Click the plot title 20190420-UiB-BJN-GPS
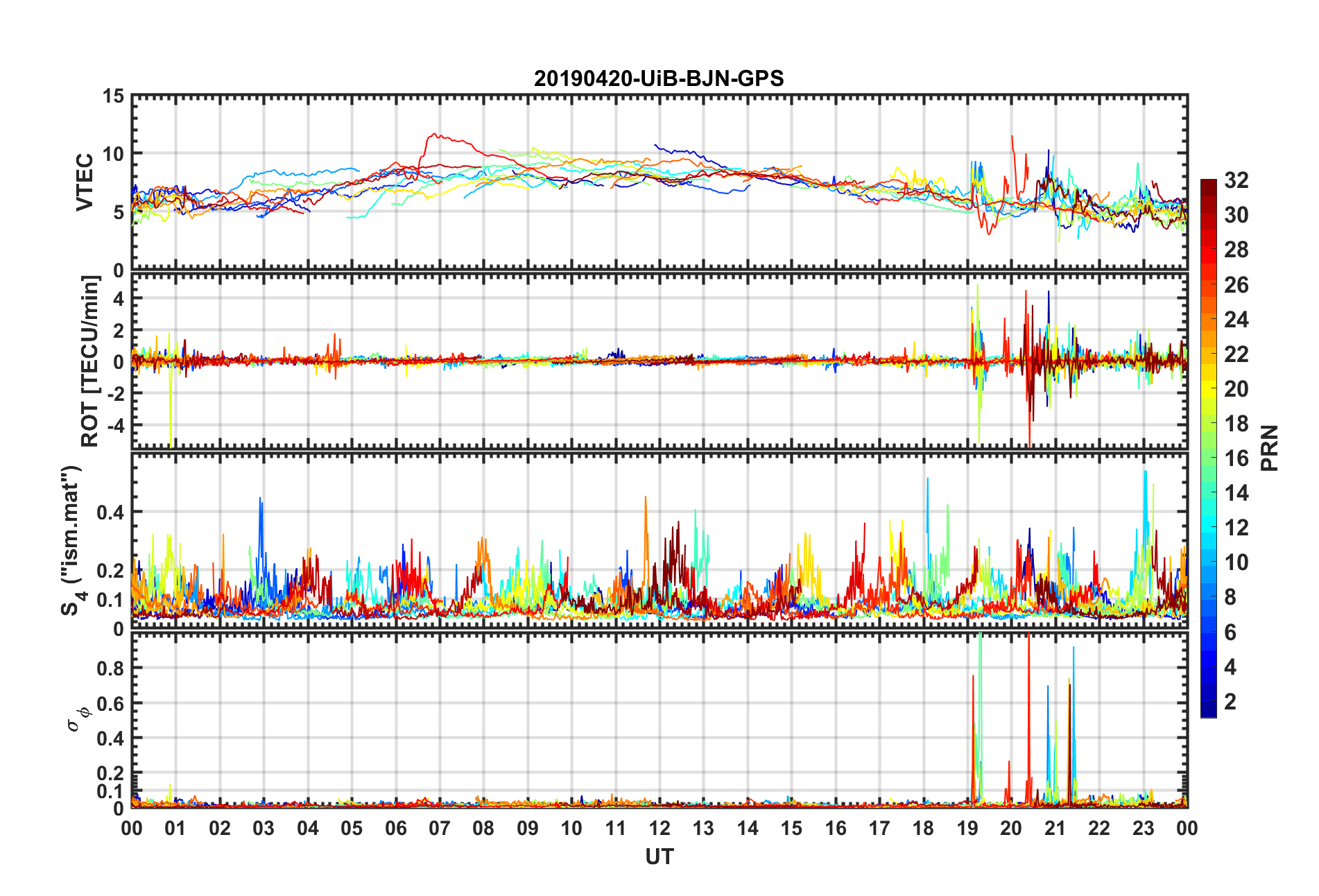This screenshot has width=1319, height=896. pyautogui.click(x=659, y=78)
